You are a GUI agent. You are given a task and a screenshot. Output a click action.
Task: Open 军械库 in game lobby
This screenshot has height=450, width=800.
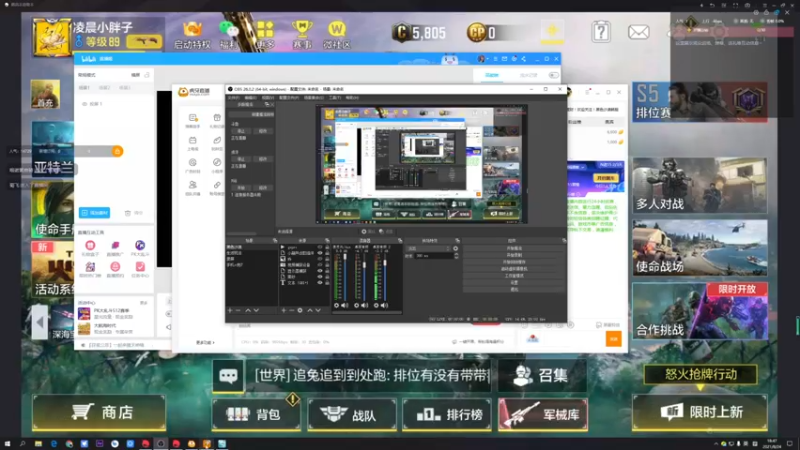(x=543, y=414)
